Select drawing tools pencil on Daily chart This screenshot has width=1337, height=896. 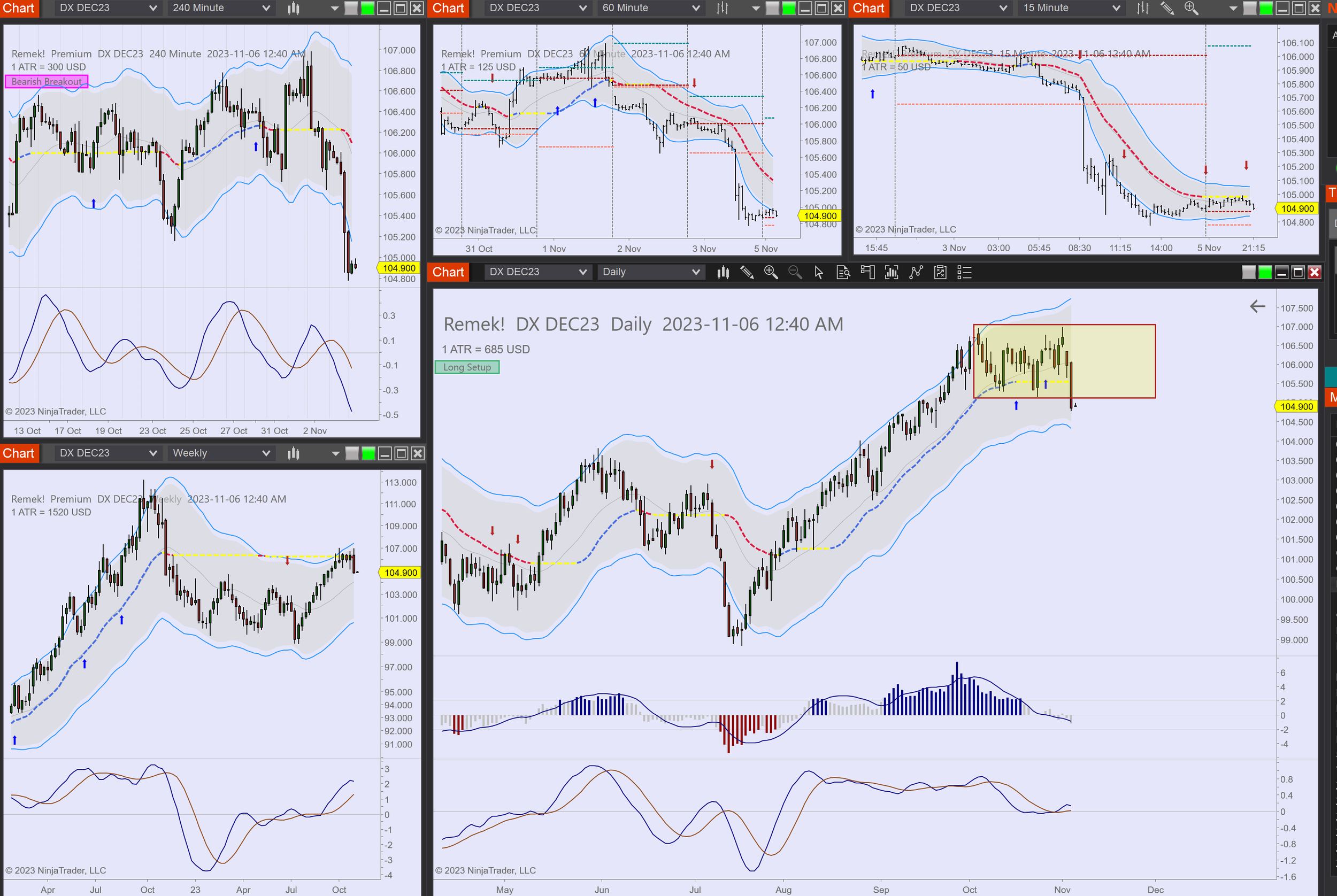click(x=747, y=273)
